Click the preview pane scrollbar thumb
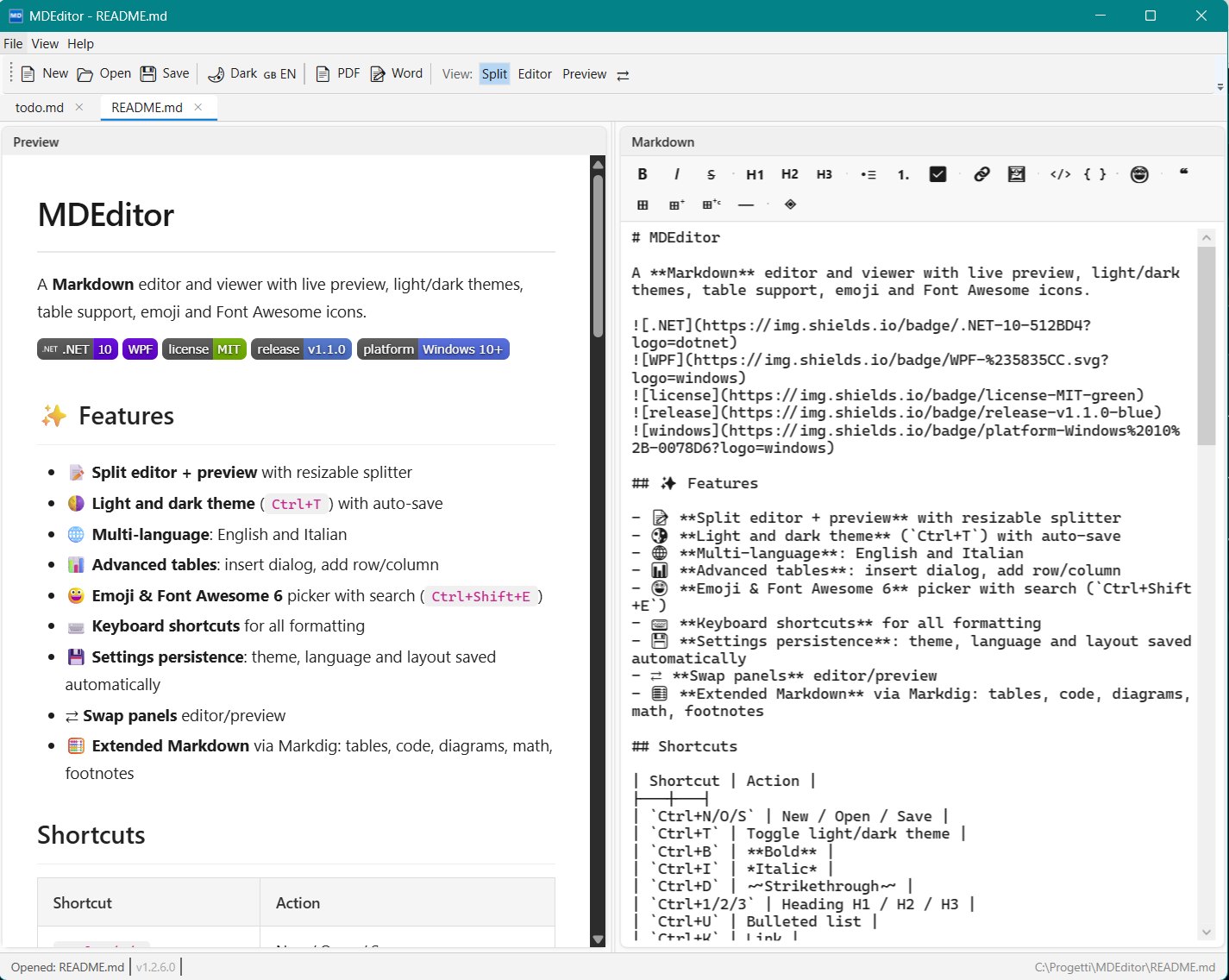1229x980 pixels. tap(598, 255)
